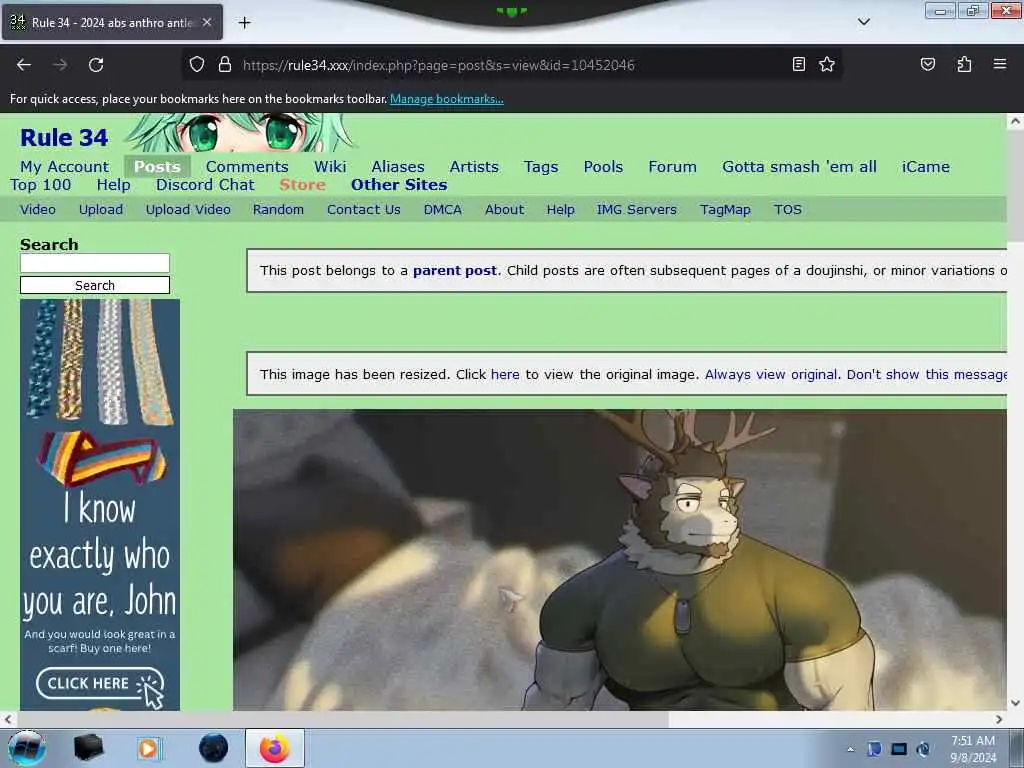Click the padlock site information icon
The height and width of the screenshot is (768, 1024).
click(225, 64)
